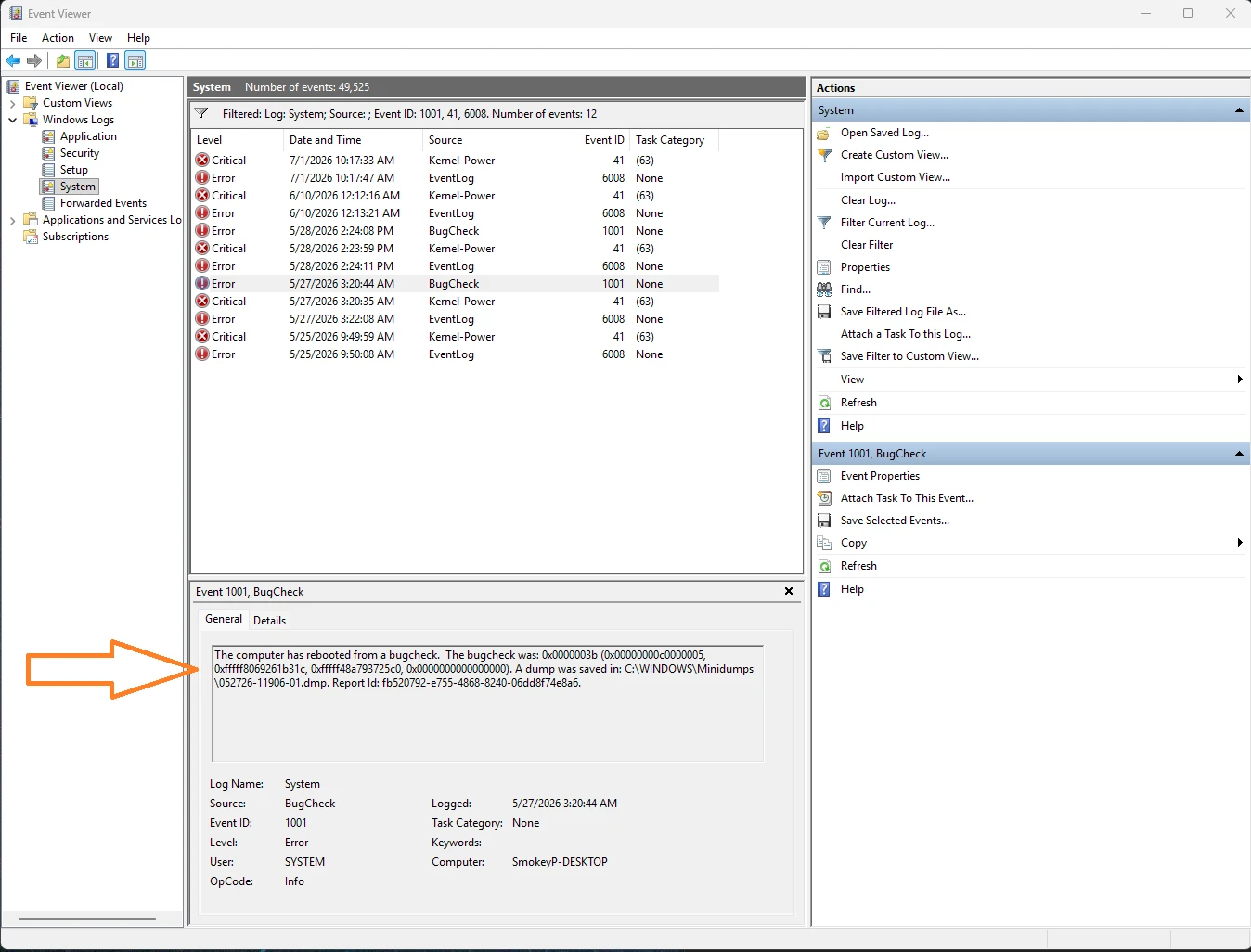Click the Help icon under Event 1001 actions
Viewport: 1251px width, 952px height.
click(x=824, y=589)
